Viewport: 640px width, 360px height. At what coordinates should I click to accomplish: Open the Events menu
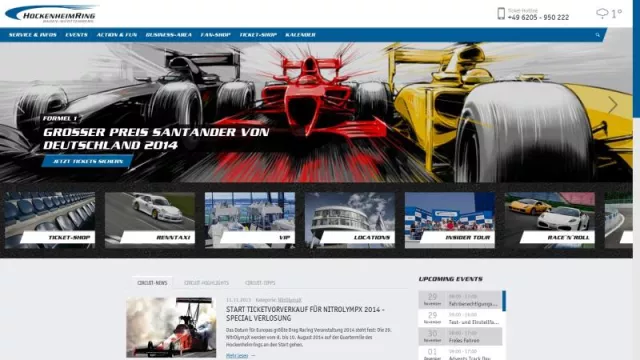pos(76,35)
